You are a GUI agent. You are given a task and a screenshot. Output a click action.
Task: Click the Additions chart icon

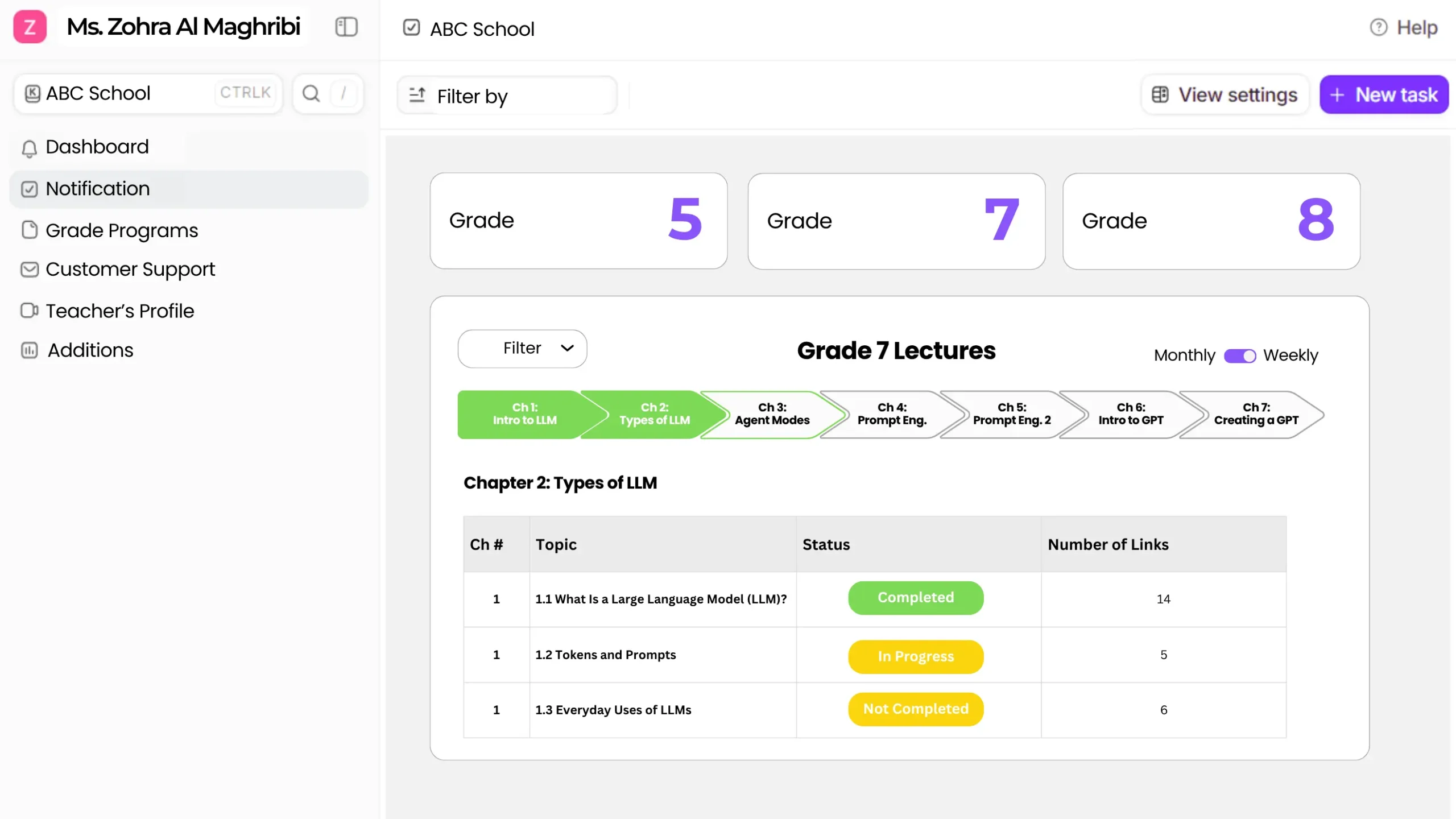click(x=29, y=350)
